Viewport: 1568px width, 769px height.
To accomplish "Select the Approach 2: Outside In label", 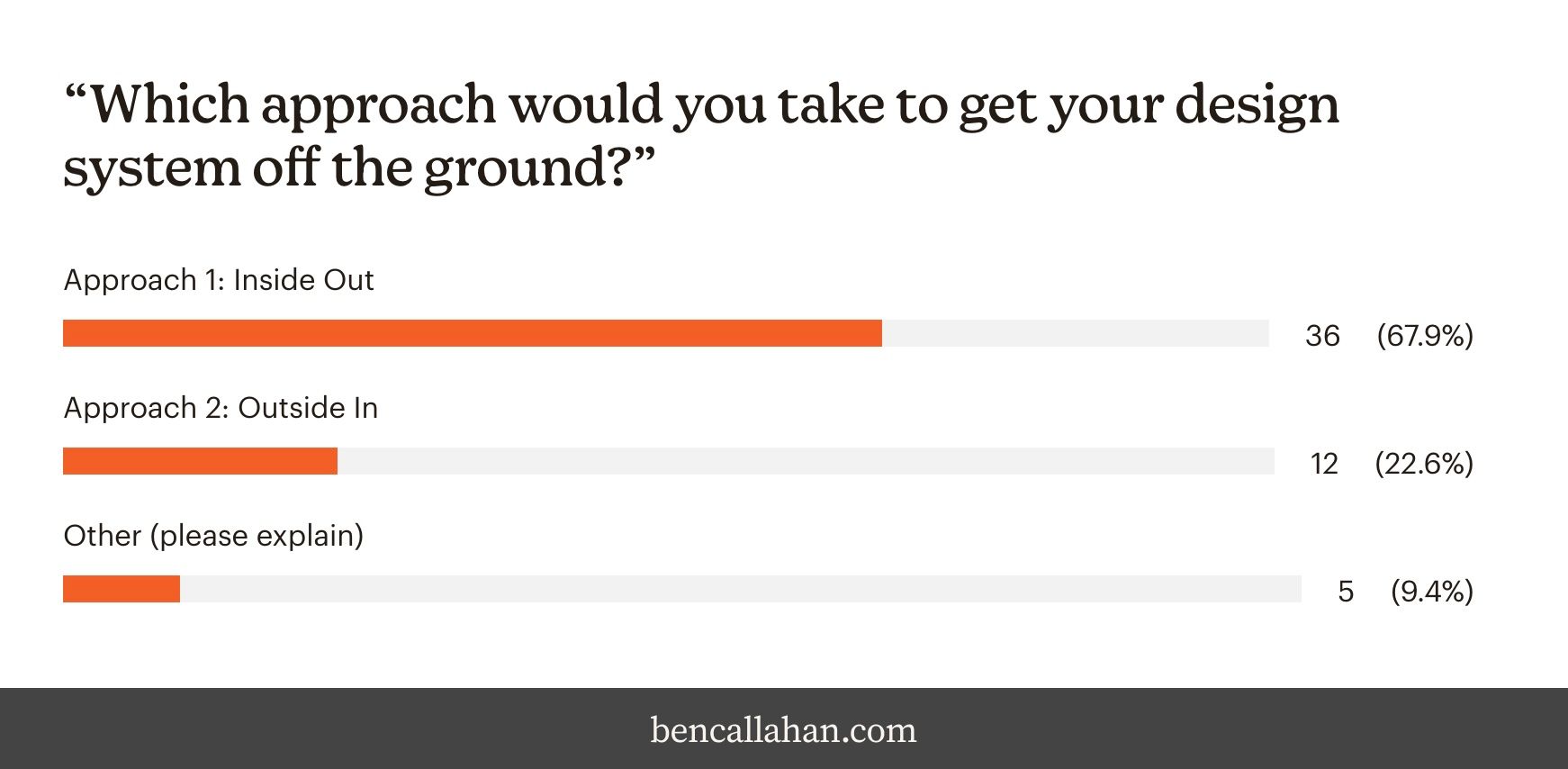I will coord(221,408).
